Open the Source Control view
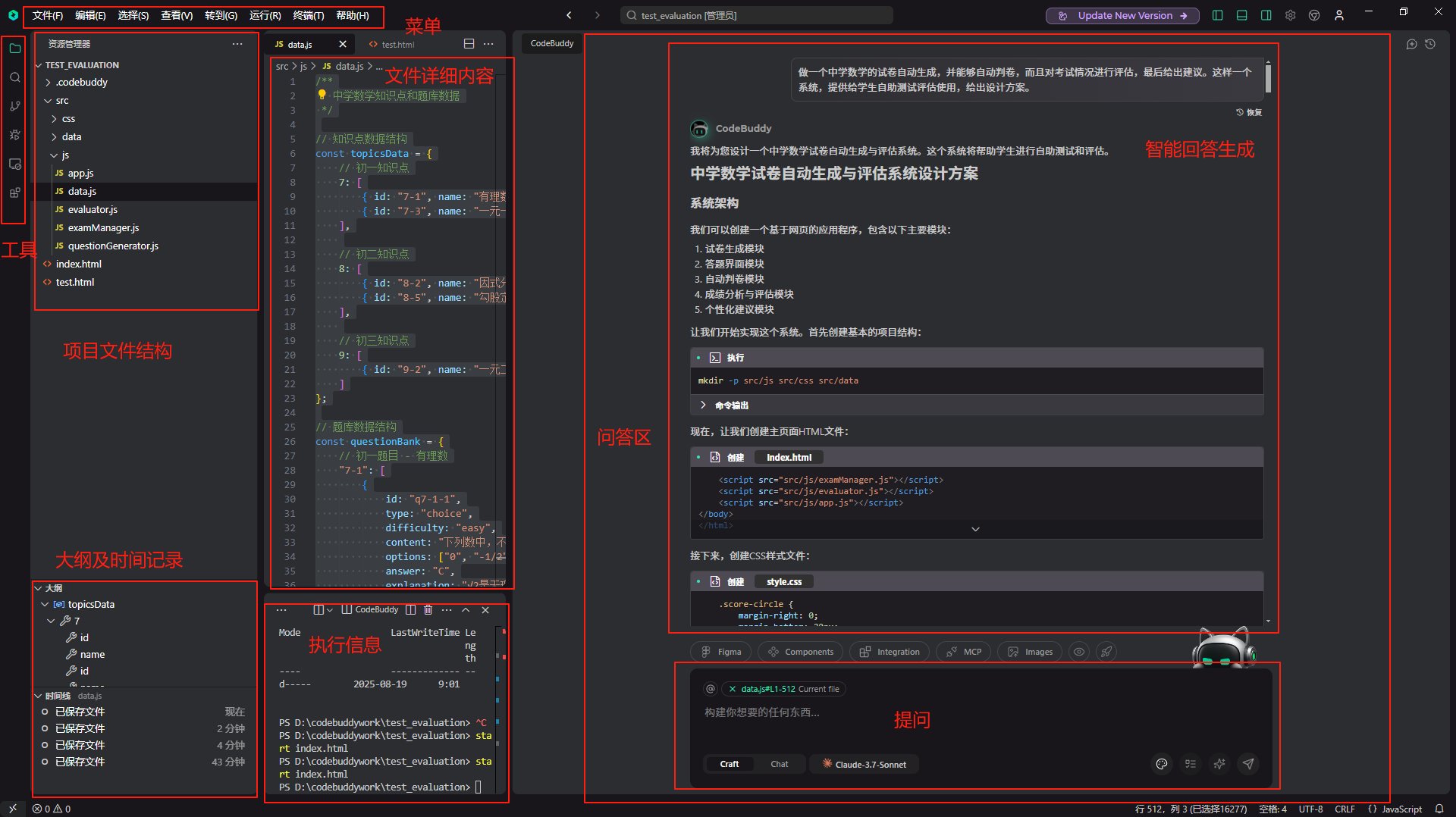This screenshot has height=817, width=1456. [x=14, y=106]
